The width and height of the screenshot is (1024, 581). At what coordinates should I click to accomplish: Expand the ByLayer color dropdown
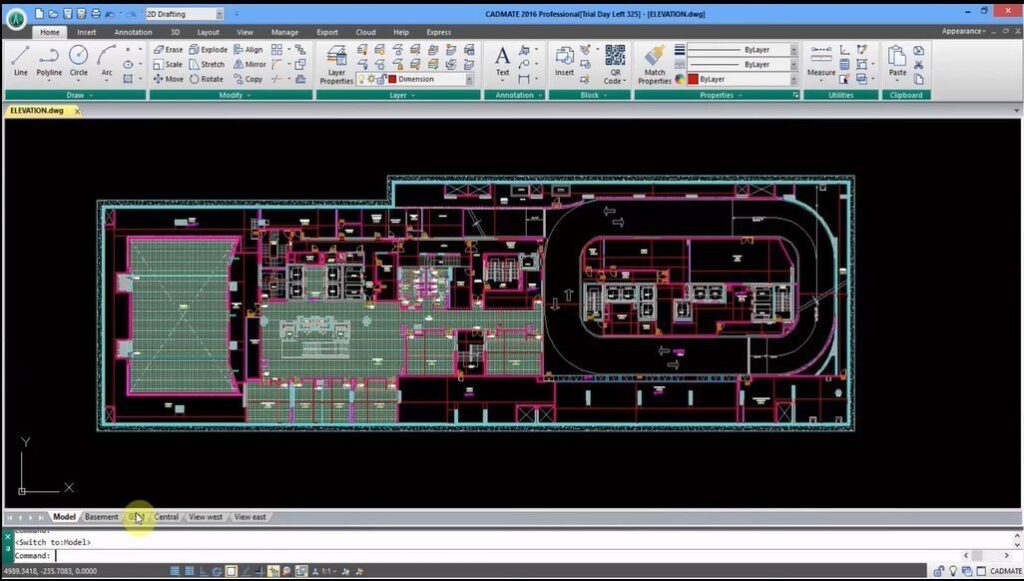(x=793, y=78)
